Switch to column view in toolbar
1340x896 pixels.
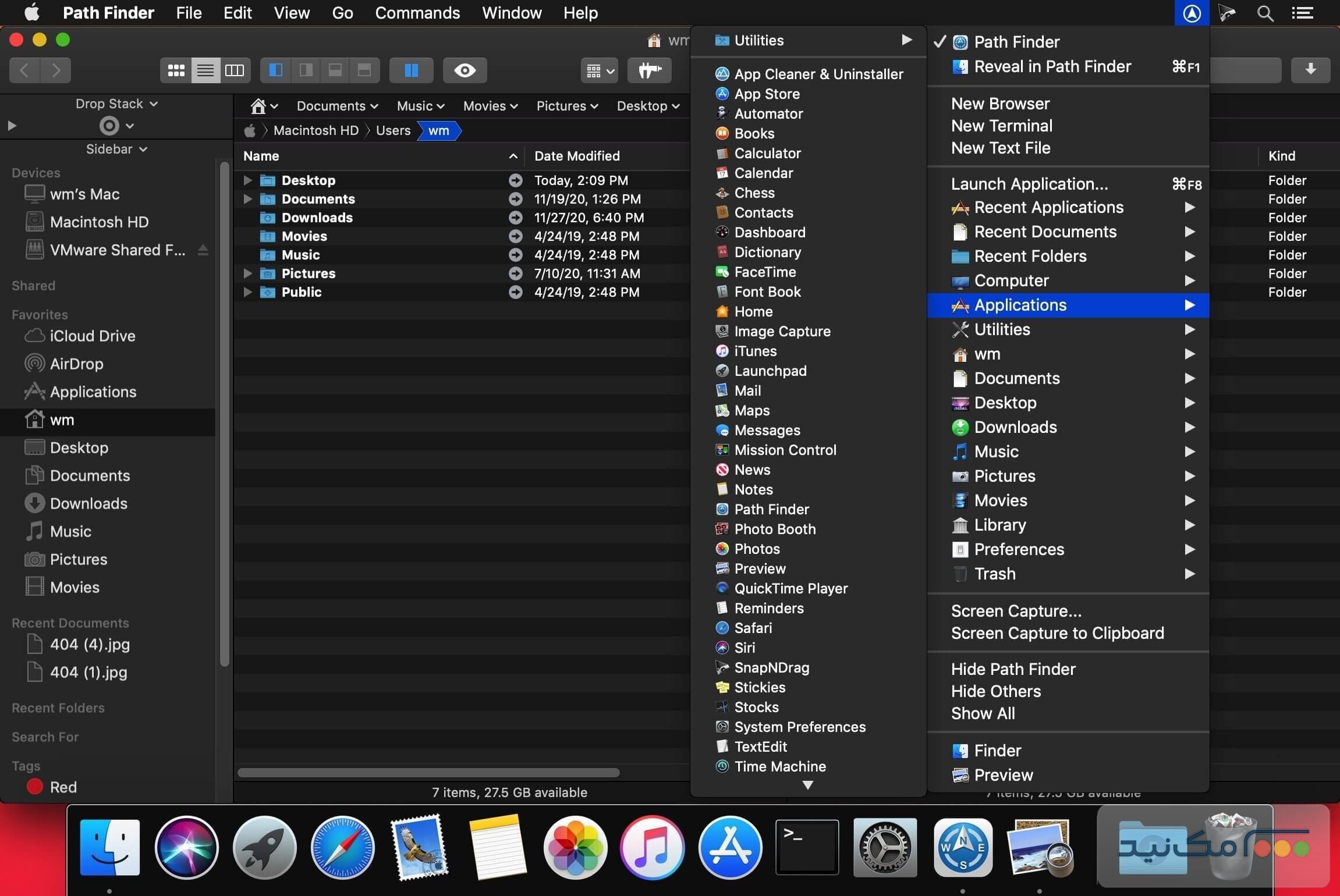pos(235,70)
